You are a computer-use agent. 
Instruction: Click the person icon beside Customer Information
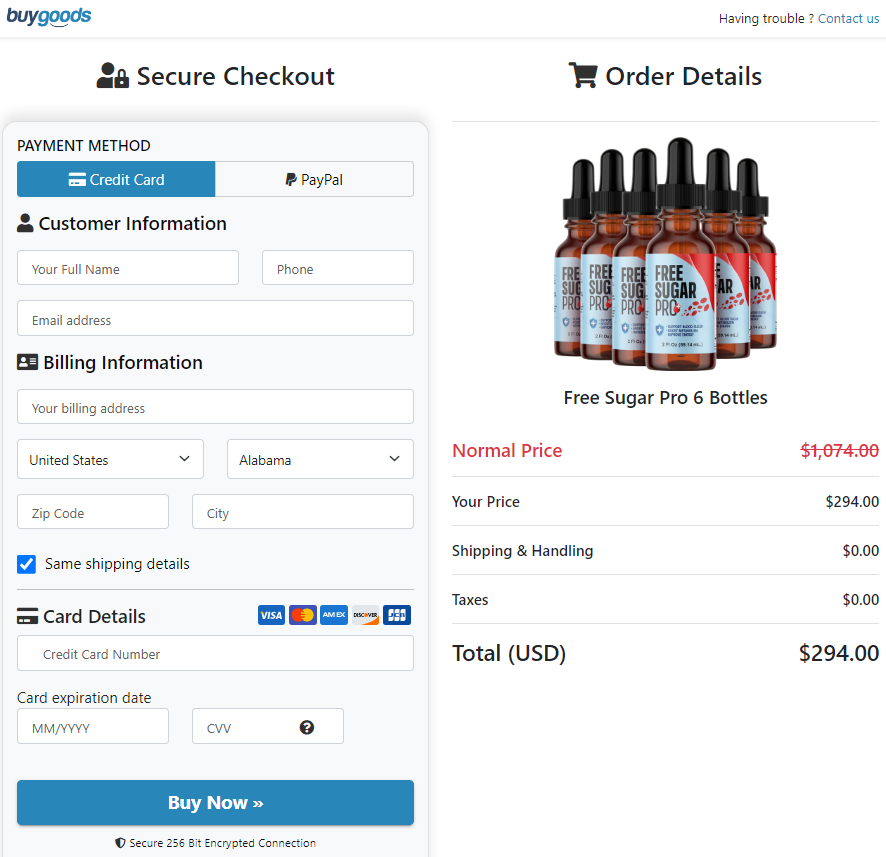tap(24, 222)
